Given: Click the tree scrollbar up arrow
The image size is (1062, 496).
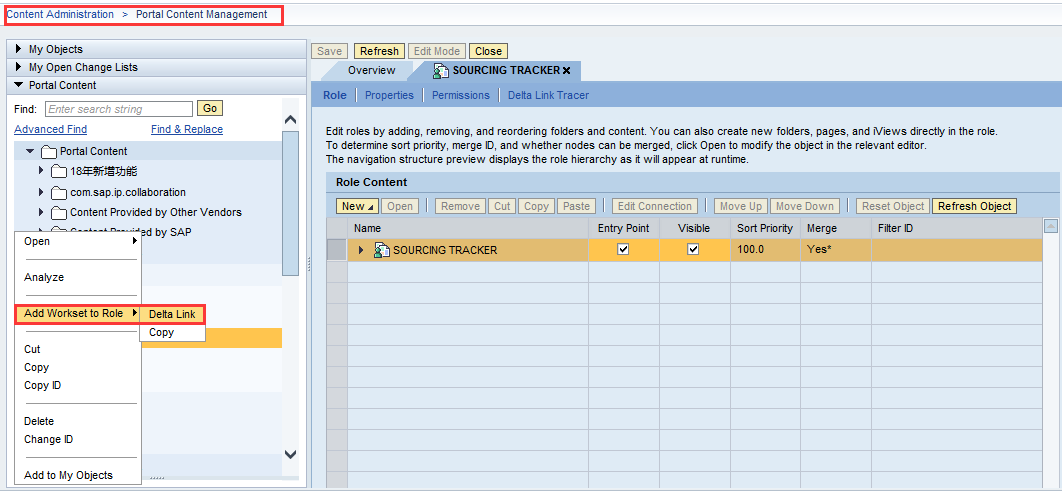Looking at the screenshot, I should coord(291,120).
